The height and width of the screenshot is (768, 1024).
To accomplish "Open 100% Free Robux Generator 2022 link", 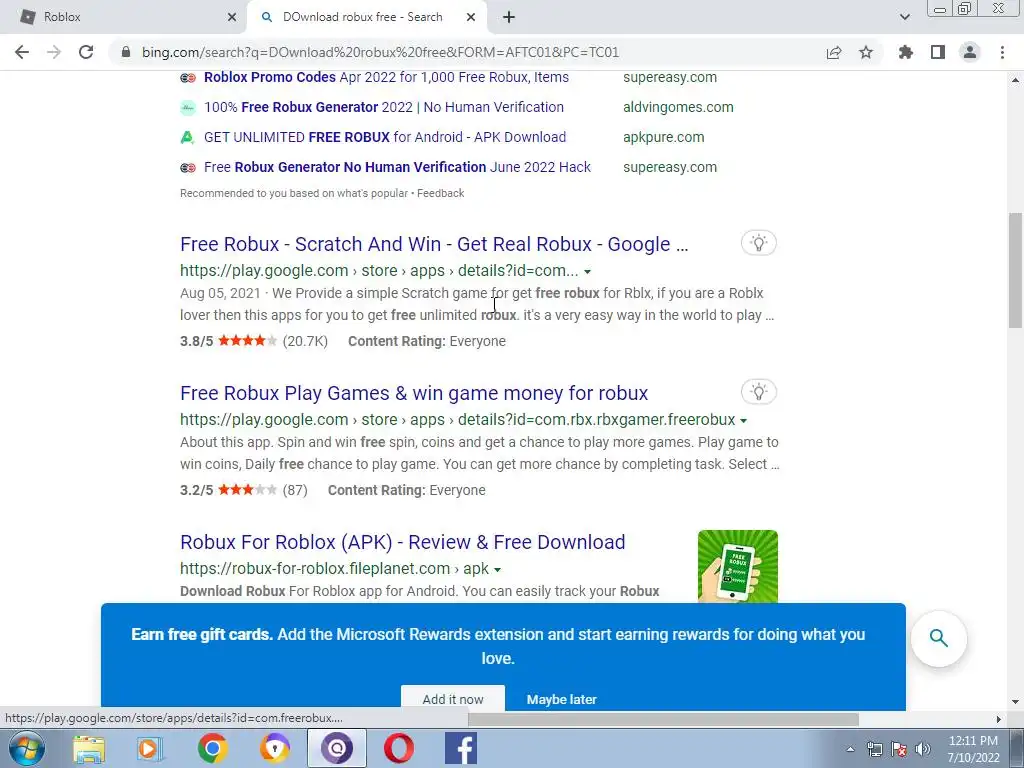I will click(x=383, y=107).
